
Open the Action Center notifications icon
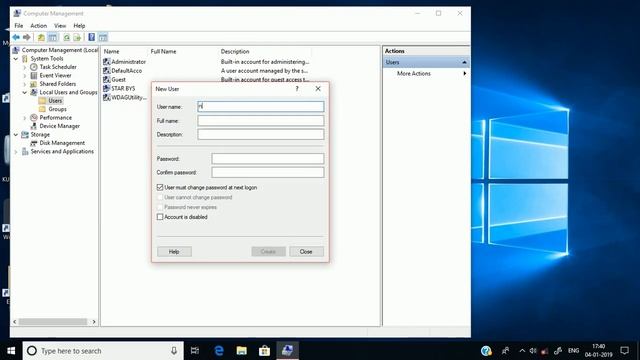click(624, 351)
